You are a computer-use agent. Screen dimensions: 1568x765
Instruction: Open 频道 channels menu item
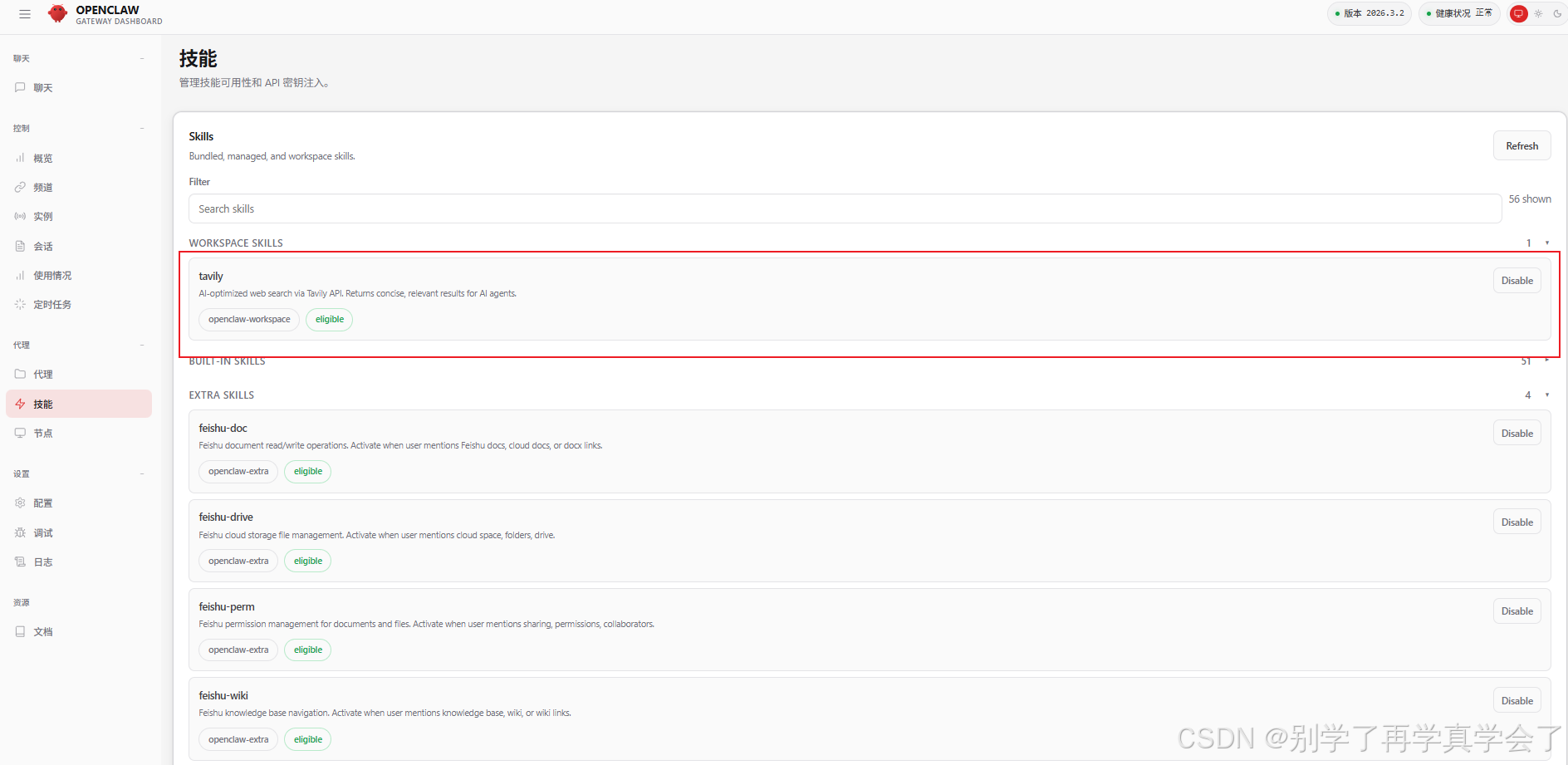tap(79, 187)
